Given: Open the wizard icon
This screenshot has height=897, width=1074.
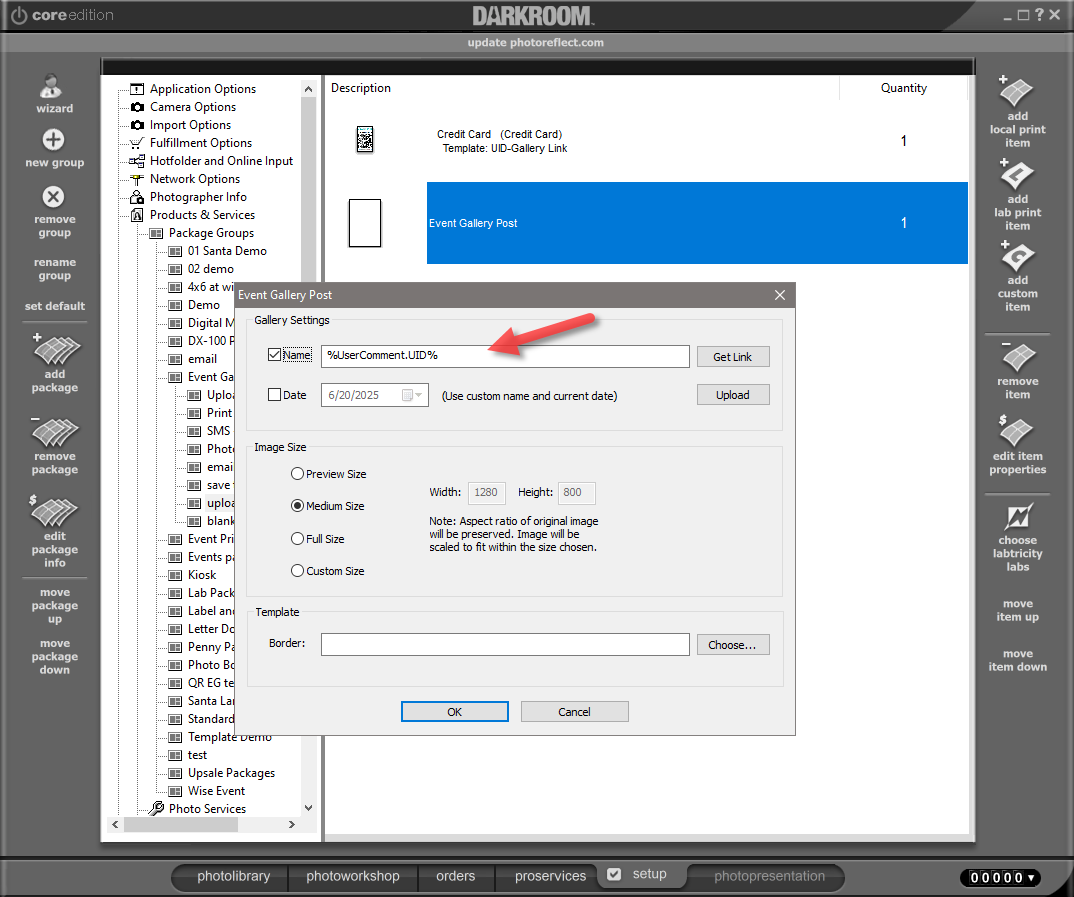Looking at the screenshot, I should [x=52, y=87].
